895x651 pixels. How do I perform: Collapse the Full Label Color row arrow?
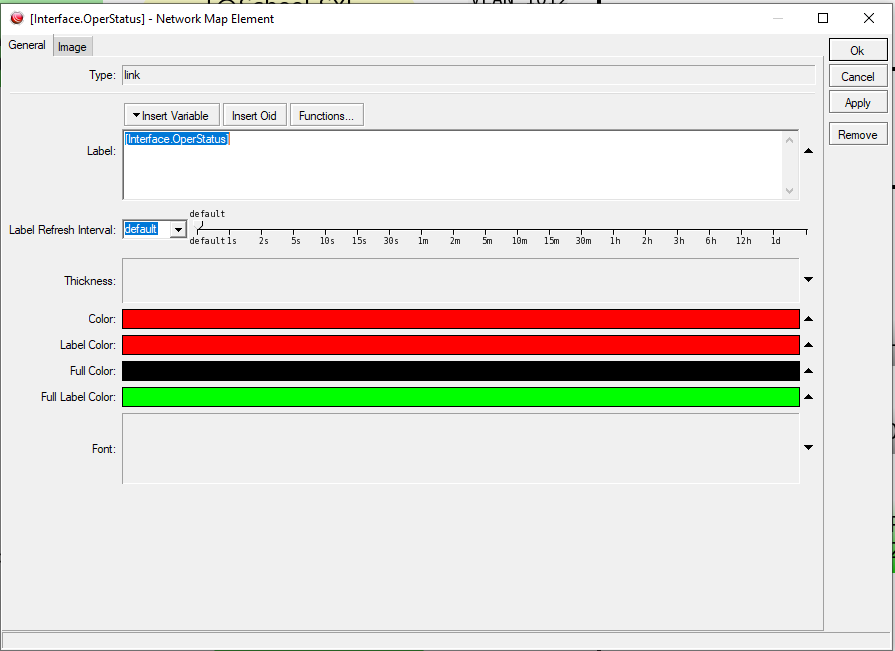[x=808, y=397]
